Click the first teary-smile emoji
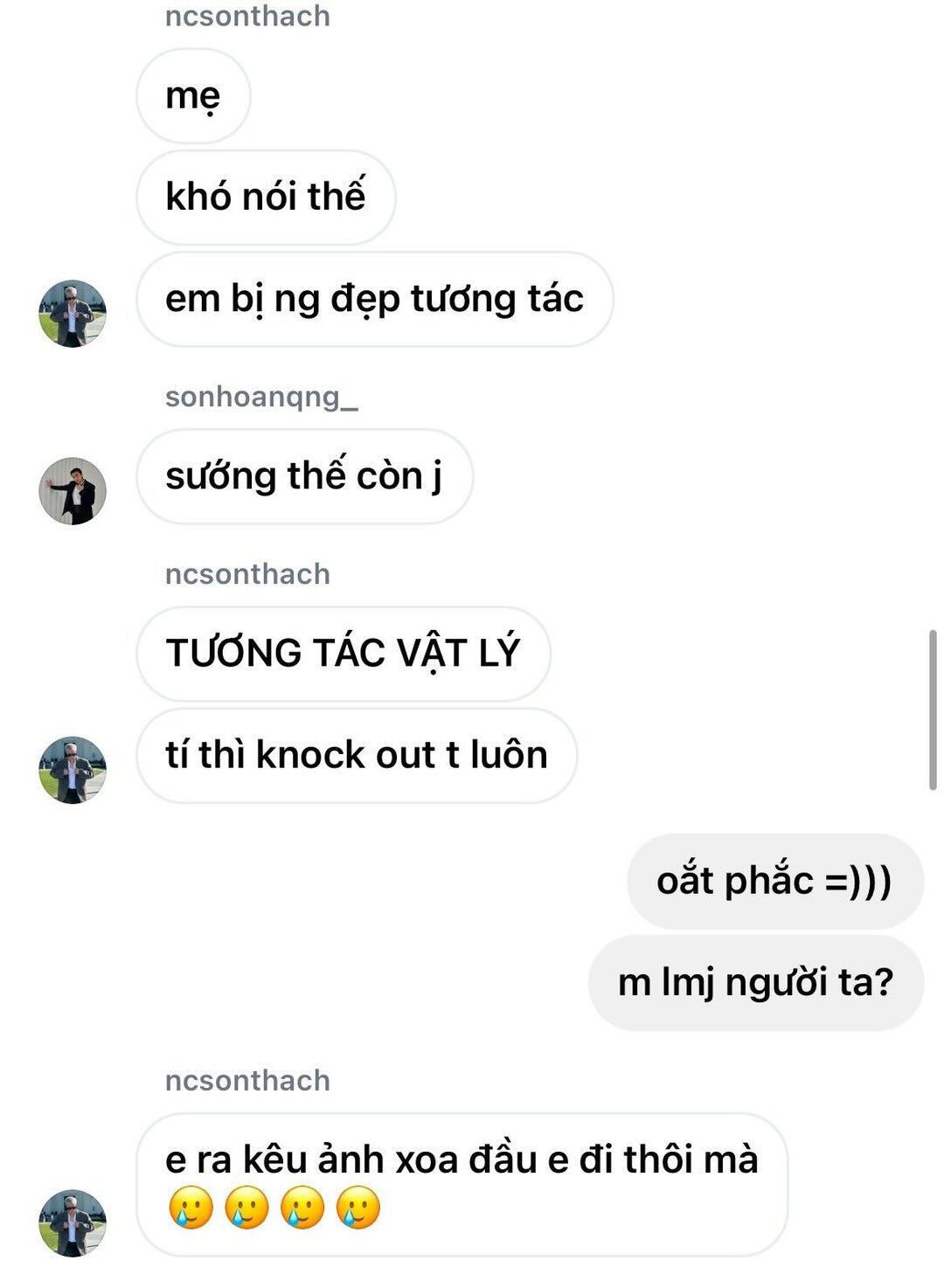Image resolution: width=944 pixels, height=1288 pixels. click(x=190, y=1208)
